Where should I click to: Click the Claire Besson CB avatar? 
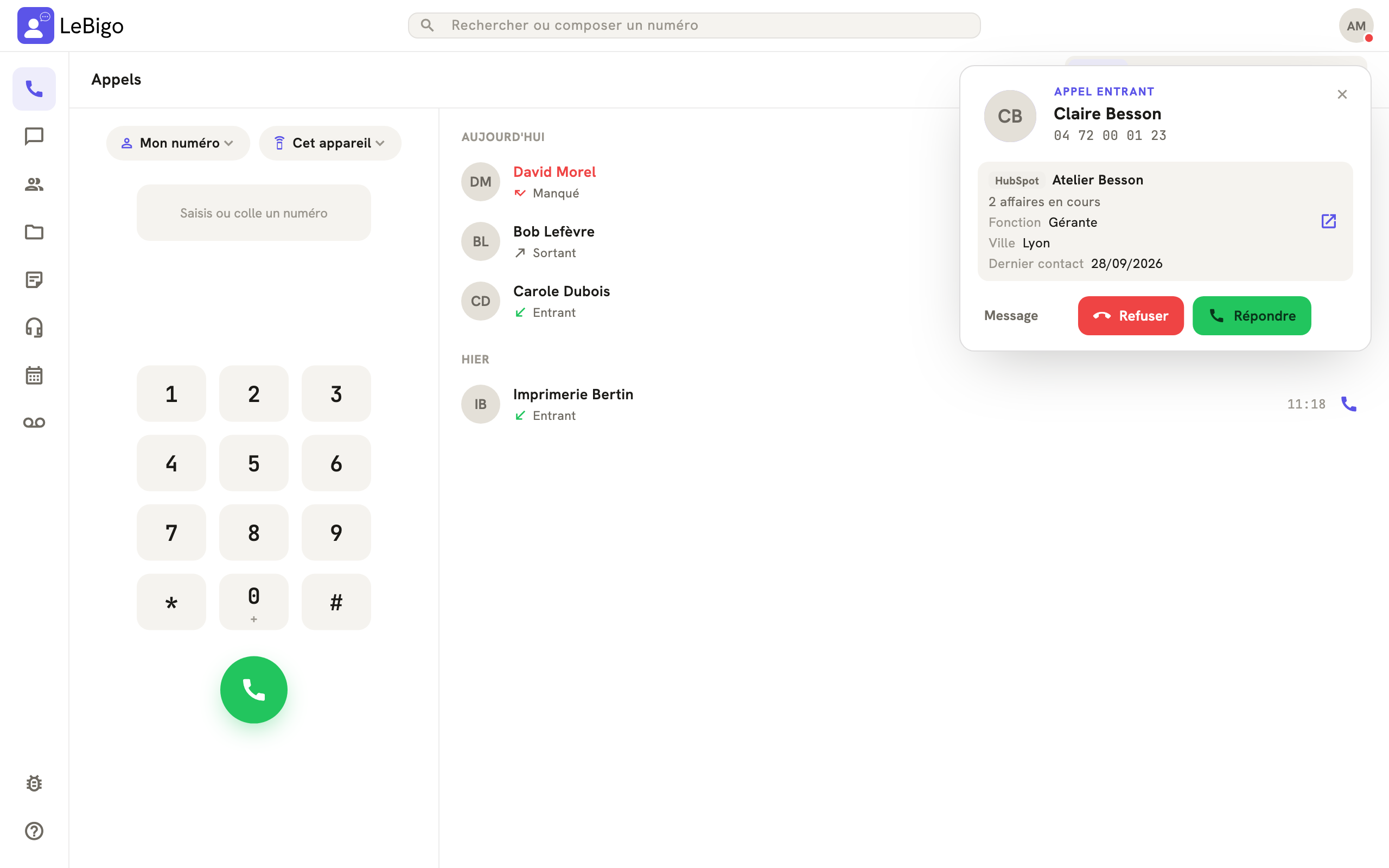(x=1010, y=116)
